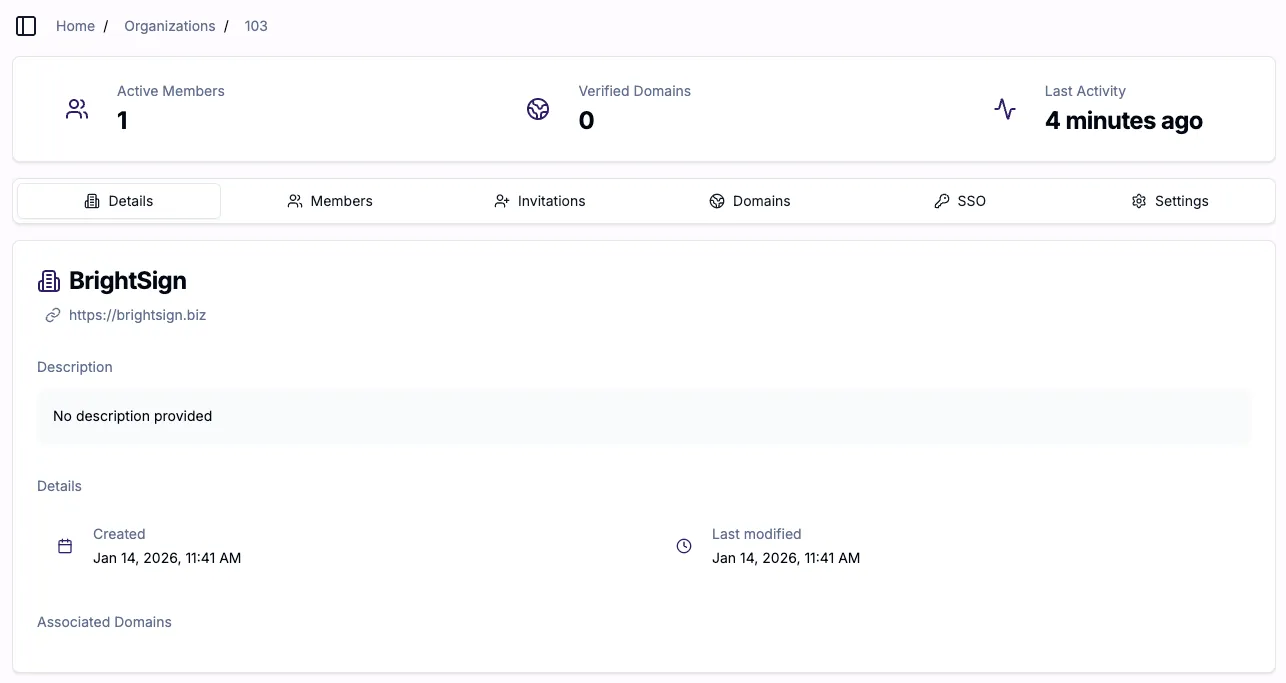Screen dimensions: 1286x683
Task: Click the 'Description' section label
Action: [x=75, y=367]
